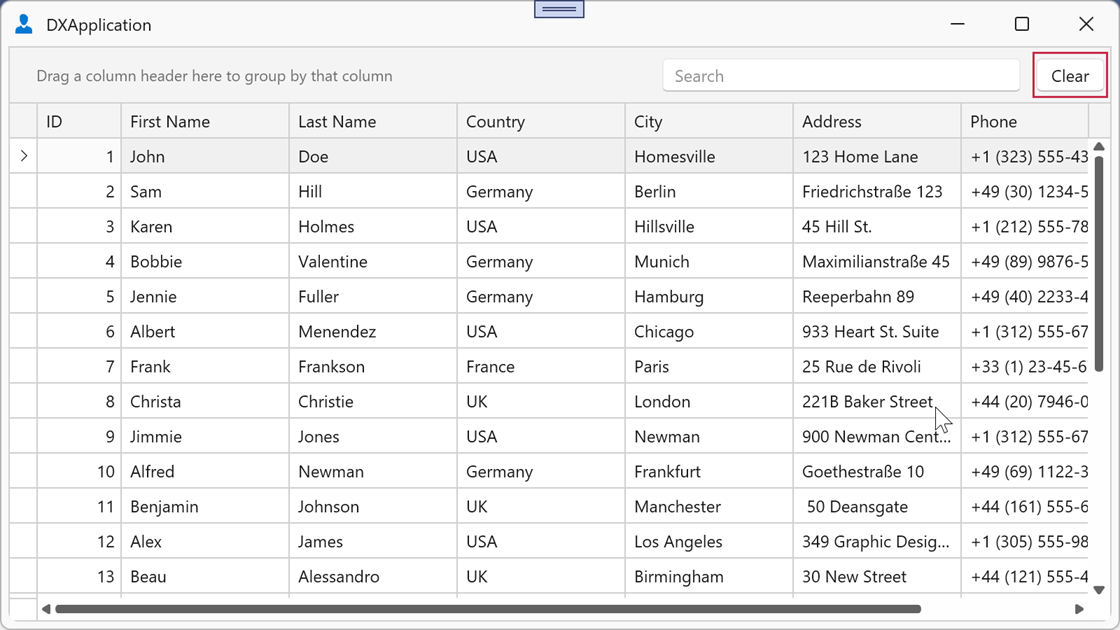Viewport: 1120px width, 630px height.
Task: Click the Address column header
Action: (x=876, y=121)
